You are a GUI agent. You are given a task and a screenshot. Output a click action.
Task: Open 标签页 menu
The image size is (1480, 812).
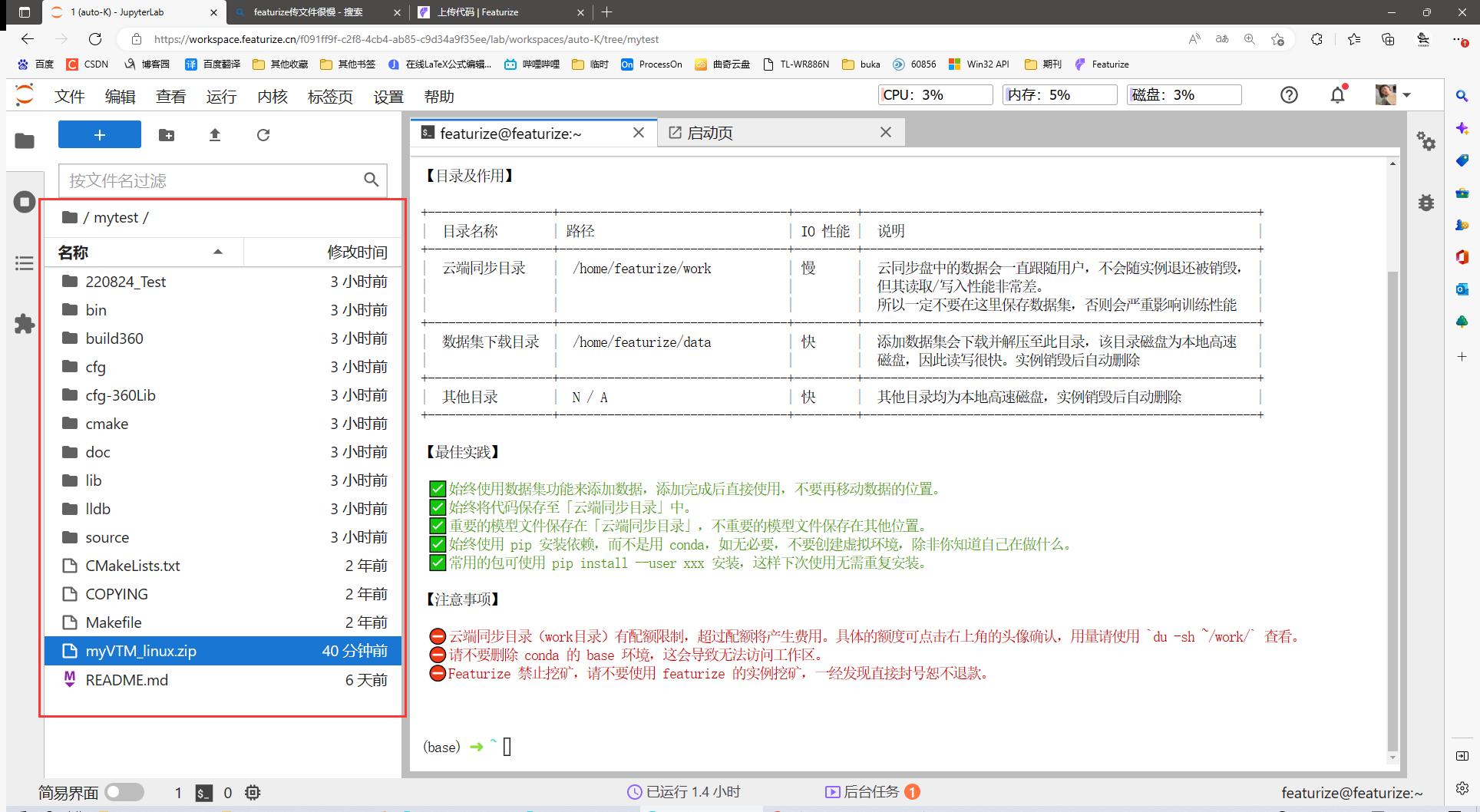(330, 97)
